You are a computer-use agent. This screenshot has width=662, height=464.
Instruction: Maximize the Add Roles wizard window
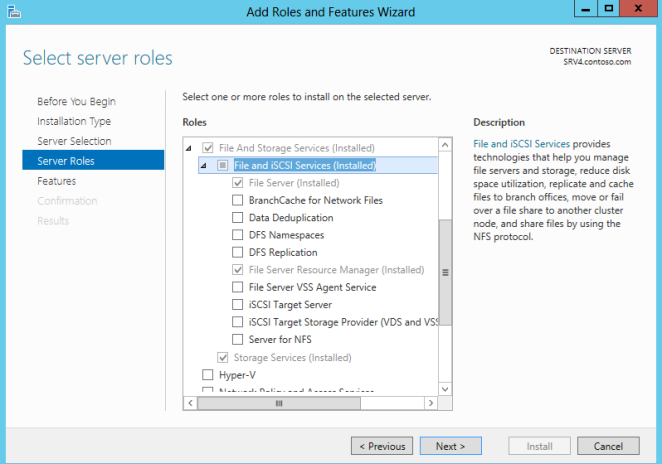click(x=609, y=9)
